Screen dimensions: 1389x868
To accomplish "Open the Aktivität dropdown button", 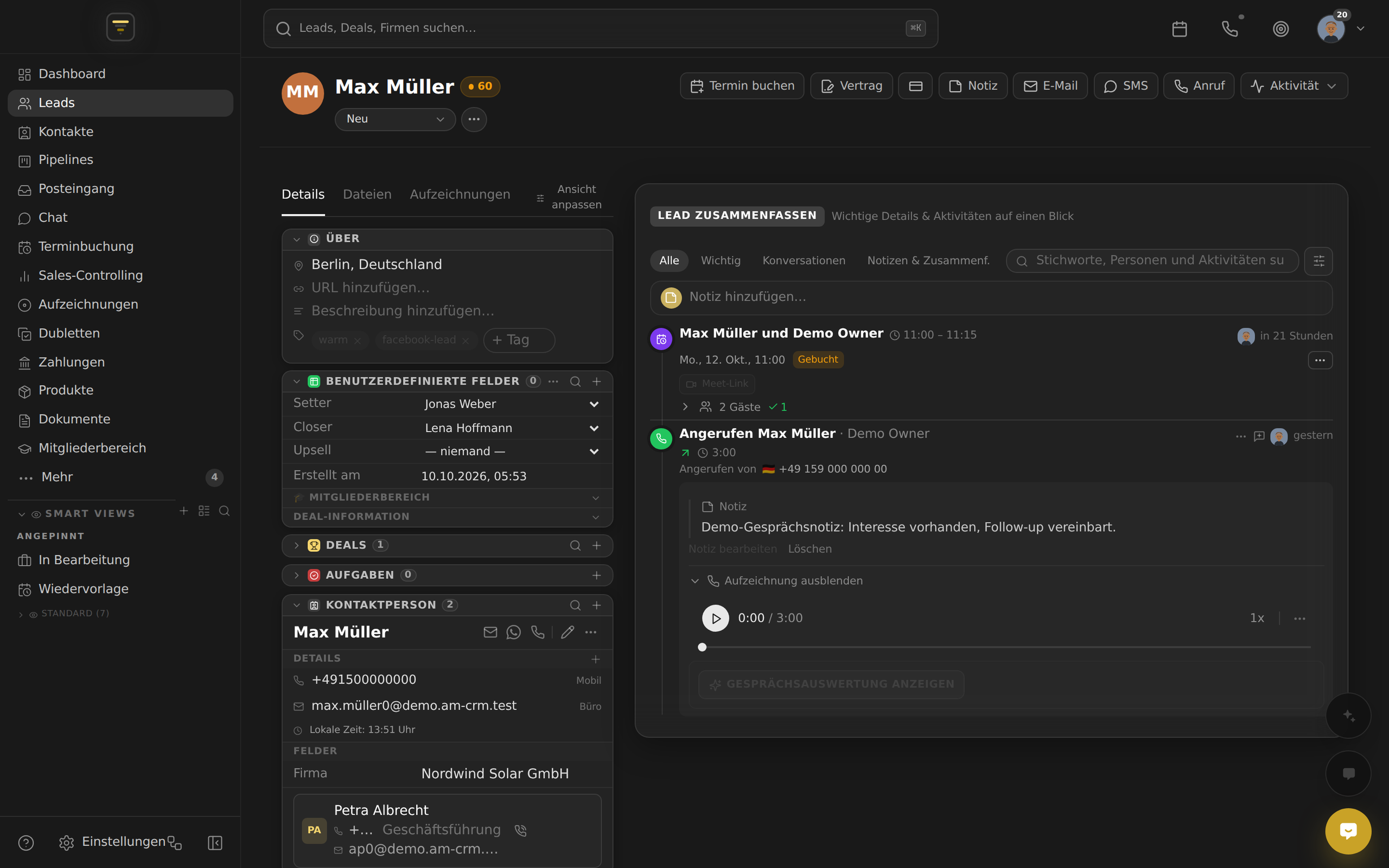I will pyautogui.click(x=1294, y=86).
